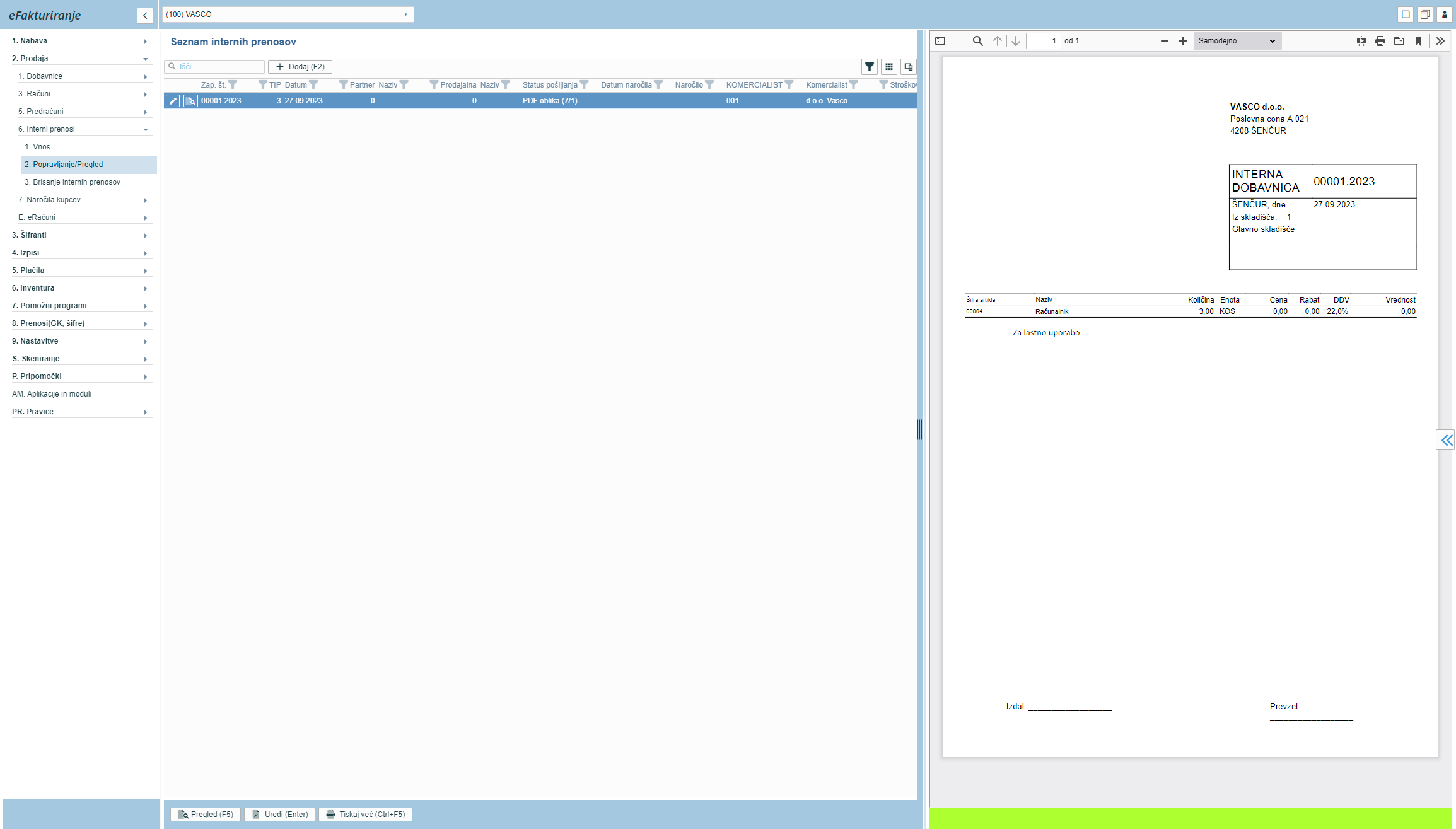Expand the 9. Nastavitve menu

(81, 341)
